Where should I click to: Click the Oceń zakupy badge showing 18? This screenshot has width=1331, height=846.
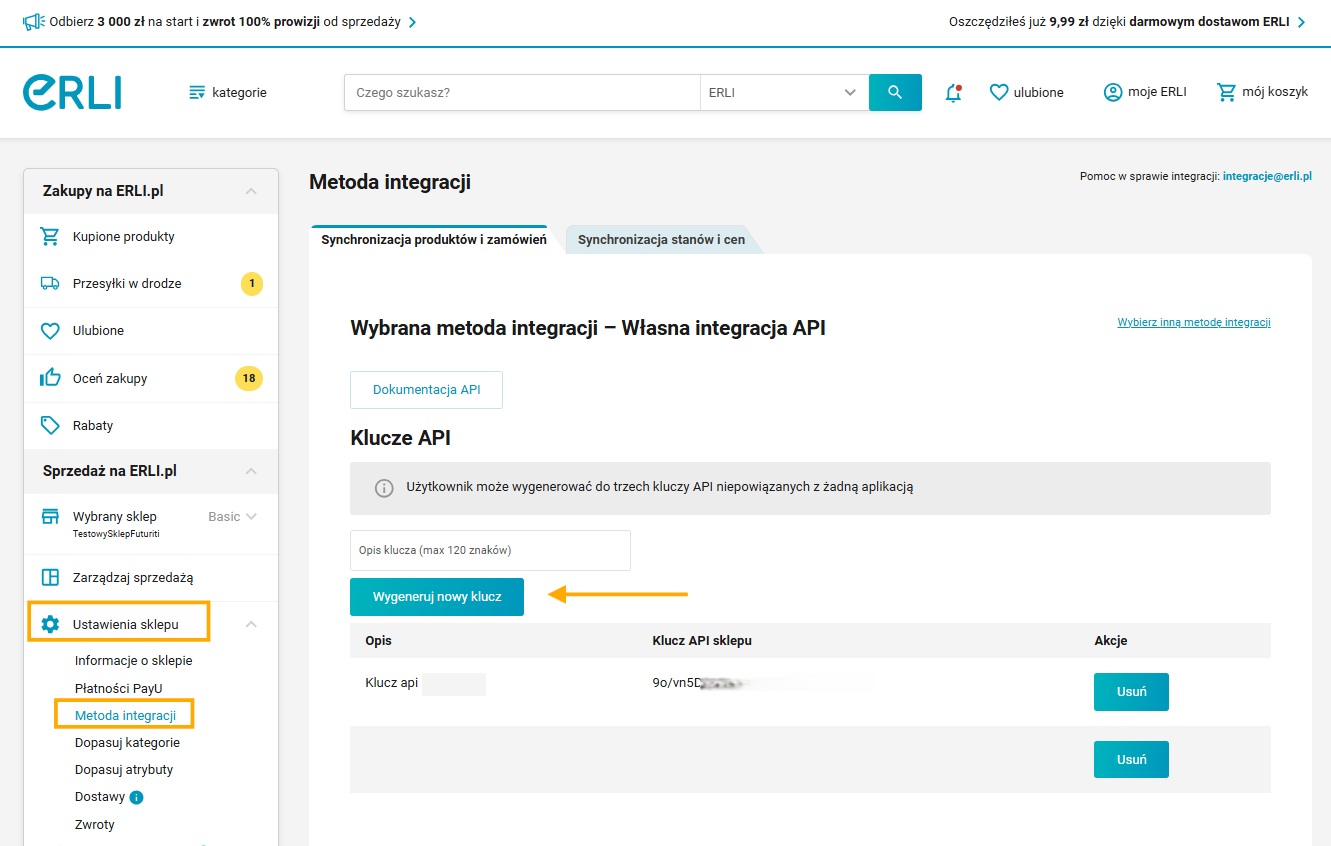click(249, 378)
